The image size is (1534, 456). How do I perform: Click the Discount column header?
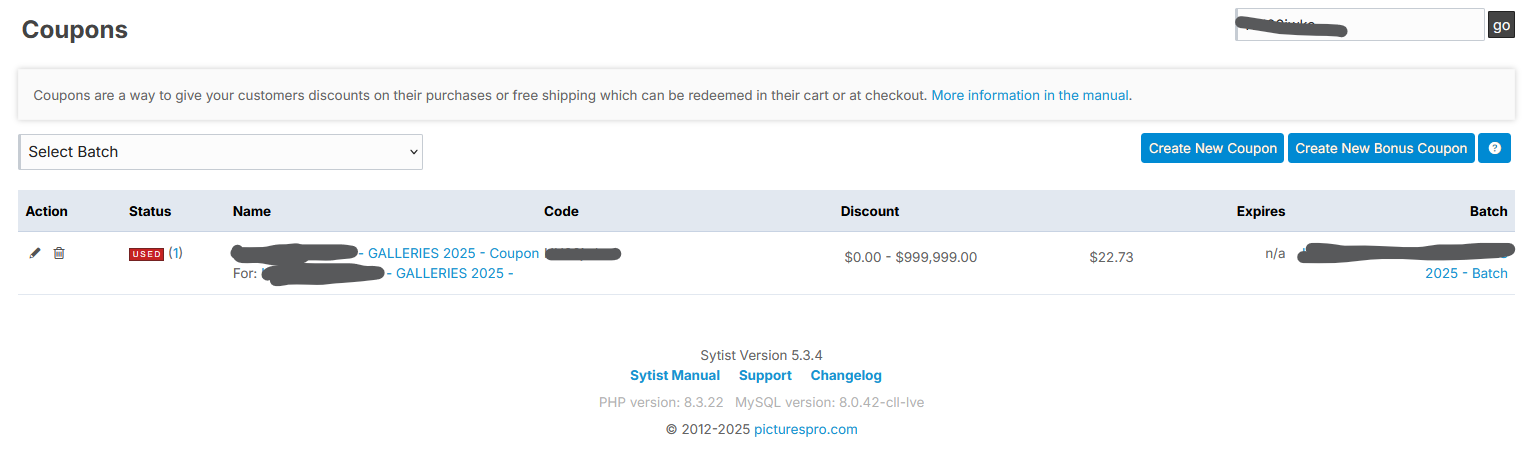[x=870, y=211]
